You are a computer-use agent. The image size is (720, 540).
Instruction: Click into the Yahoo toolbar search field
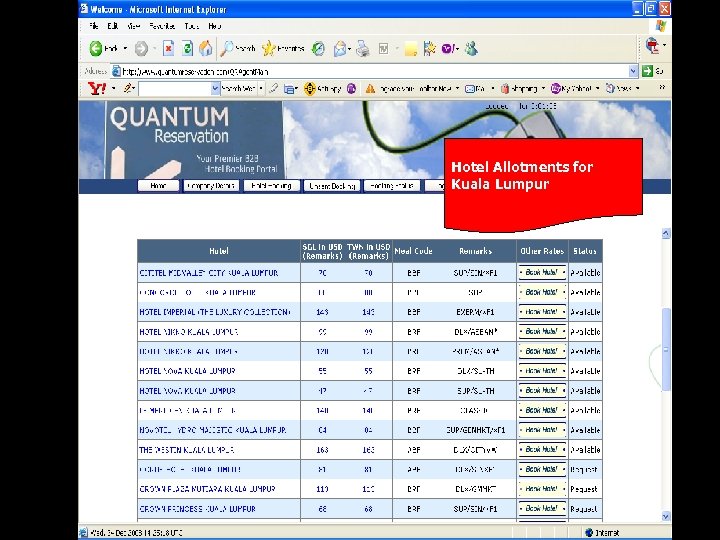174,89
